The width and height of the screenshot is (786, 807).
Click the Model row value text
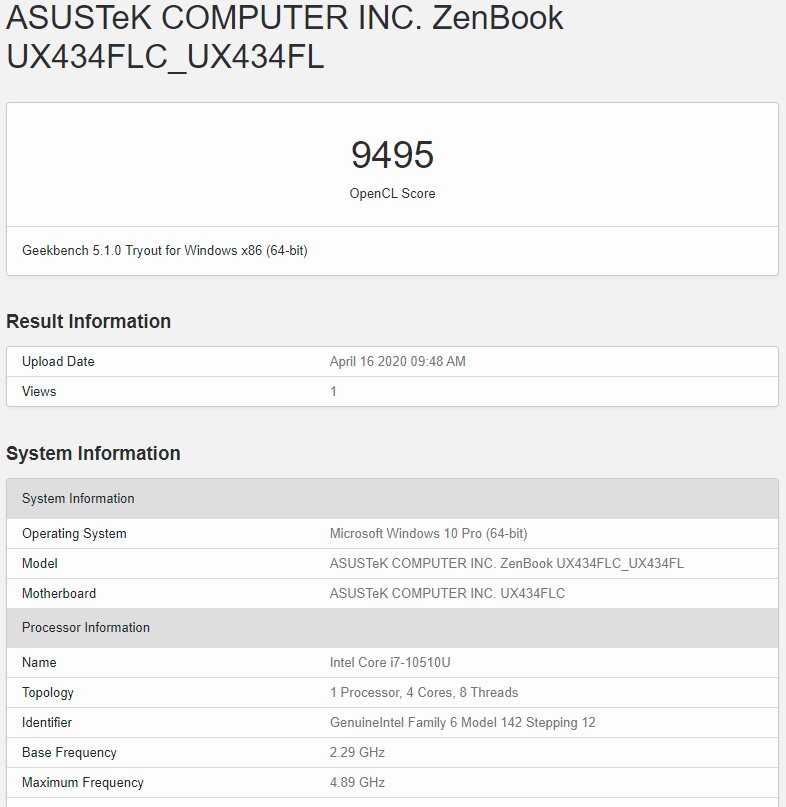point(506,563)
